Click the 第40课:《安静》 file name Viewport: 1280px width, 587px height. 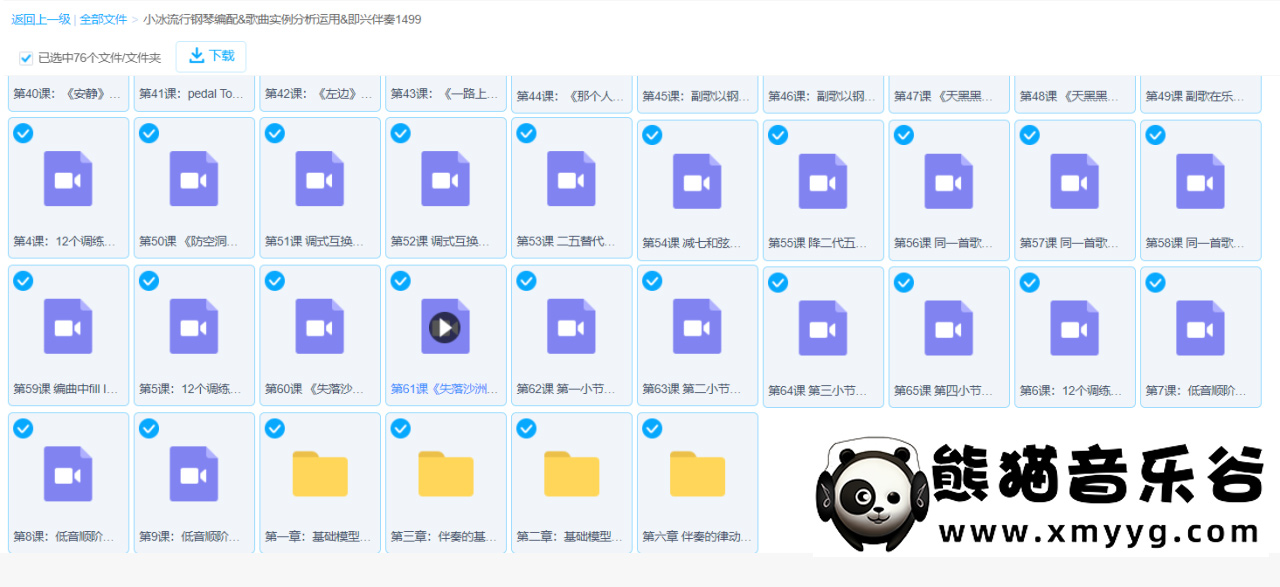click(x=67, y=94)
